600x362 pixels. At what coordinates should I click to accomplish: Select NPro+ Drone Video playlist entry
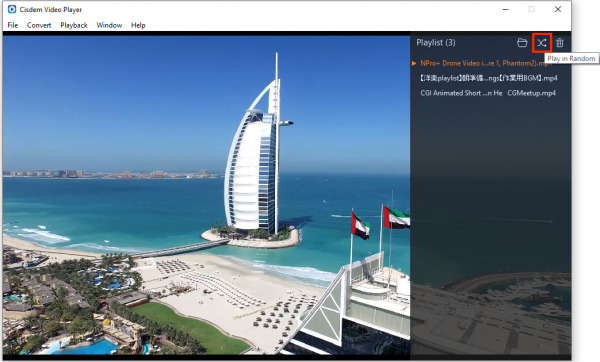pos(486,64)
